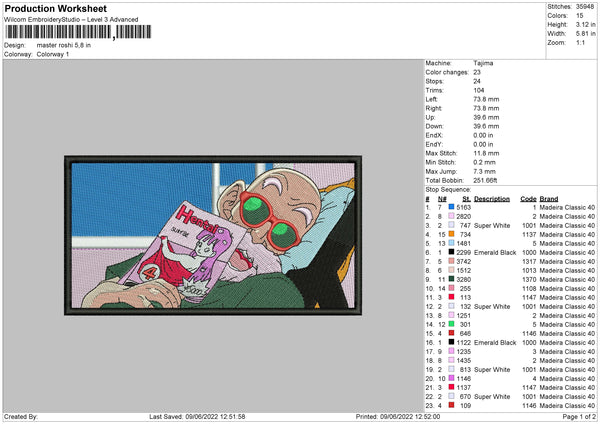The image size is (600, 424).
Task: Select the orange swatch with 734 stitches
Action: coord(451,234)
